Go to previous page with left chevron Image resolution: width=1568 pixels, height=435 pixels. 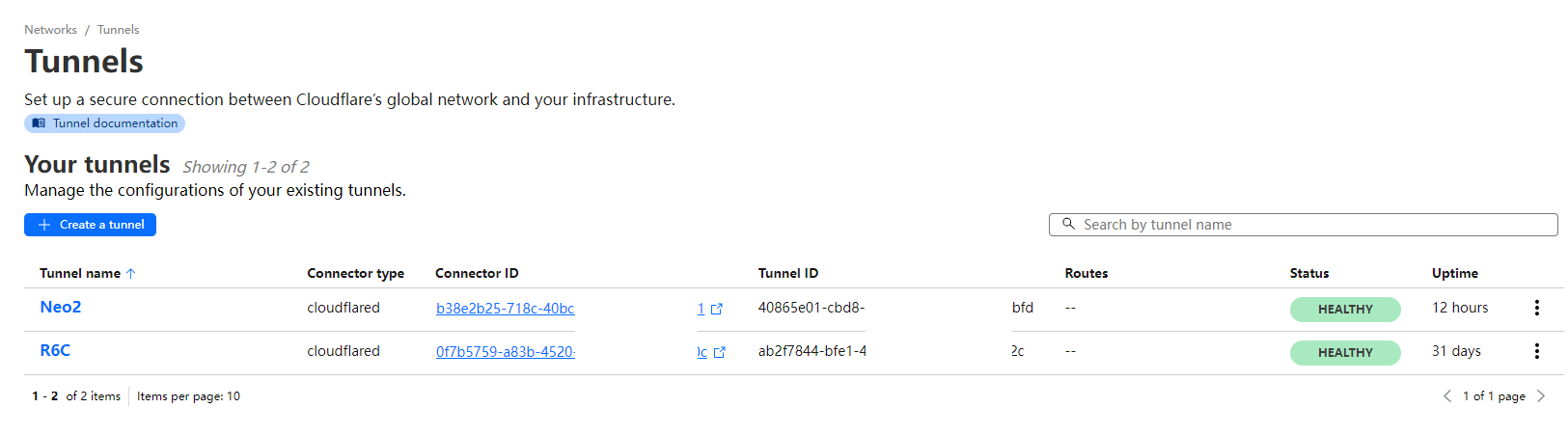coord(1447,396)
